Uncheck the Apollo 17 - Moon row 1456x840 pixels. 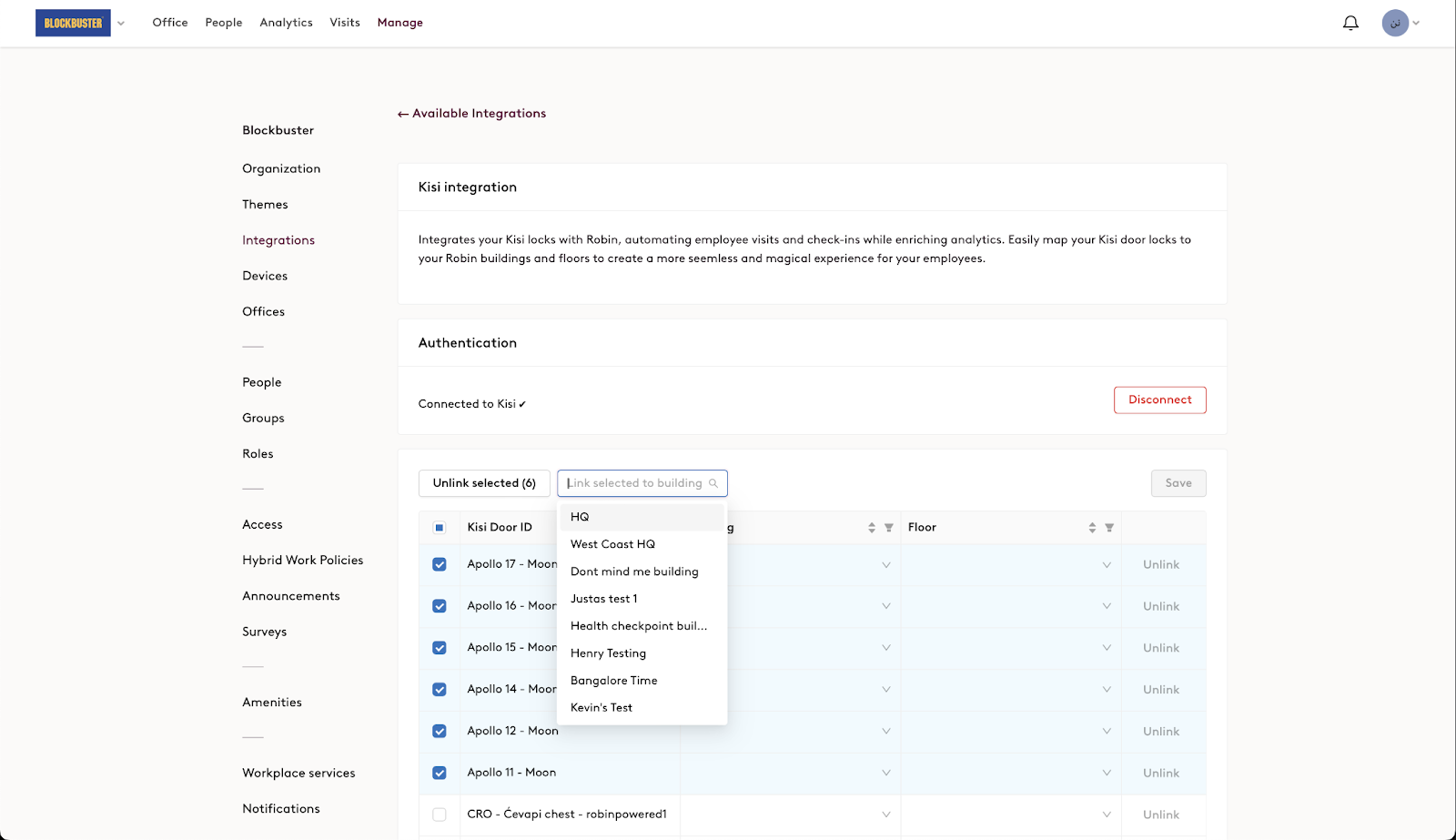click(440, 564)
